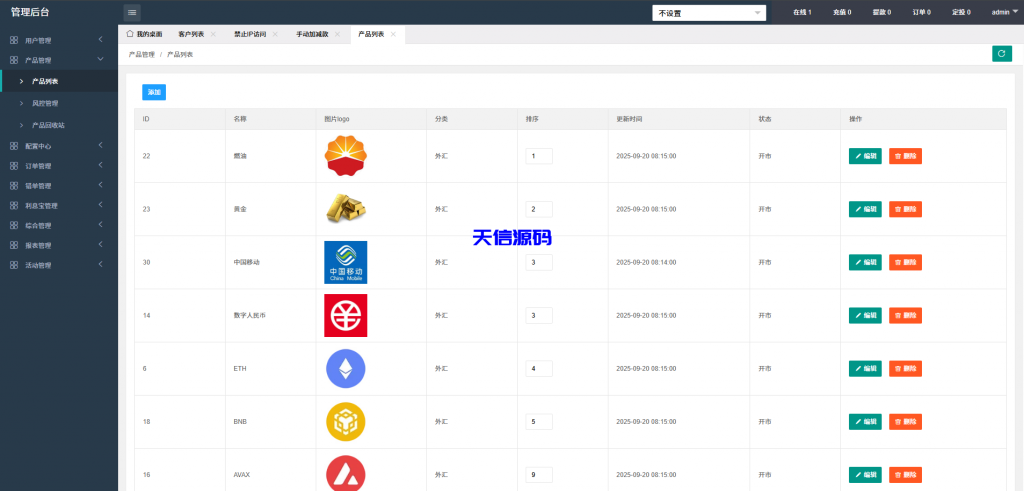Click the home icon on 我的桌面 tab

coord(130,34)
